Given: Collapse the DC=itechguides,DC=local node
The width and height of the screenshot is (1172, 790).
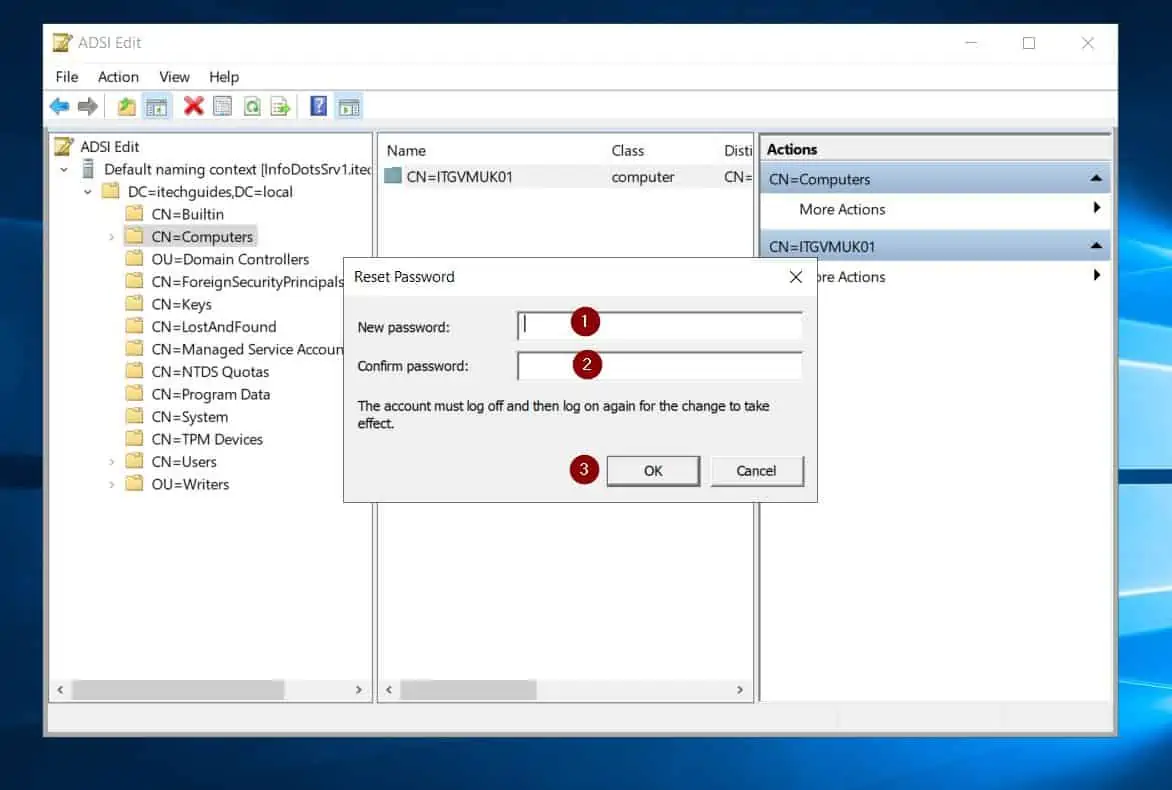Looking at the screenshot, I should (x=87, y=192).
